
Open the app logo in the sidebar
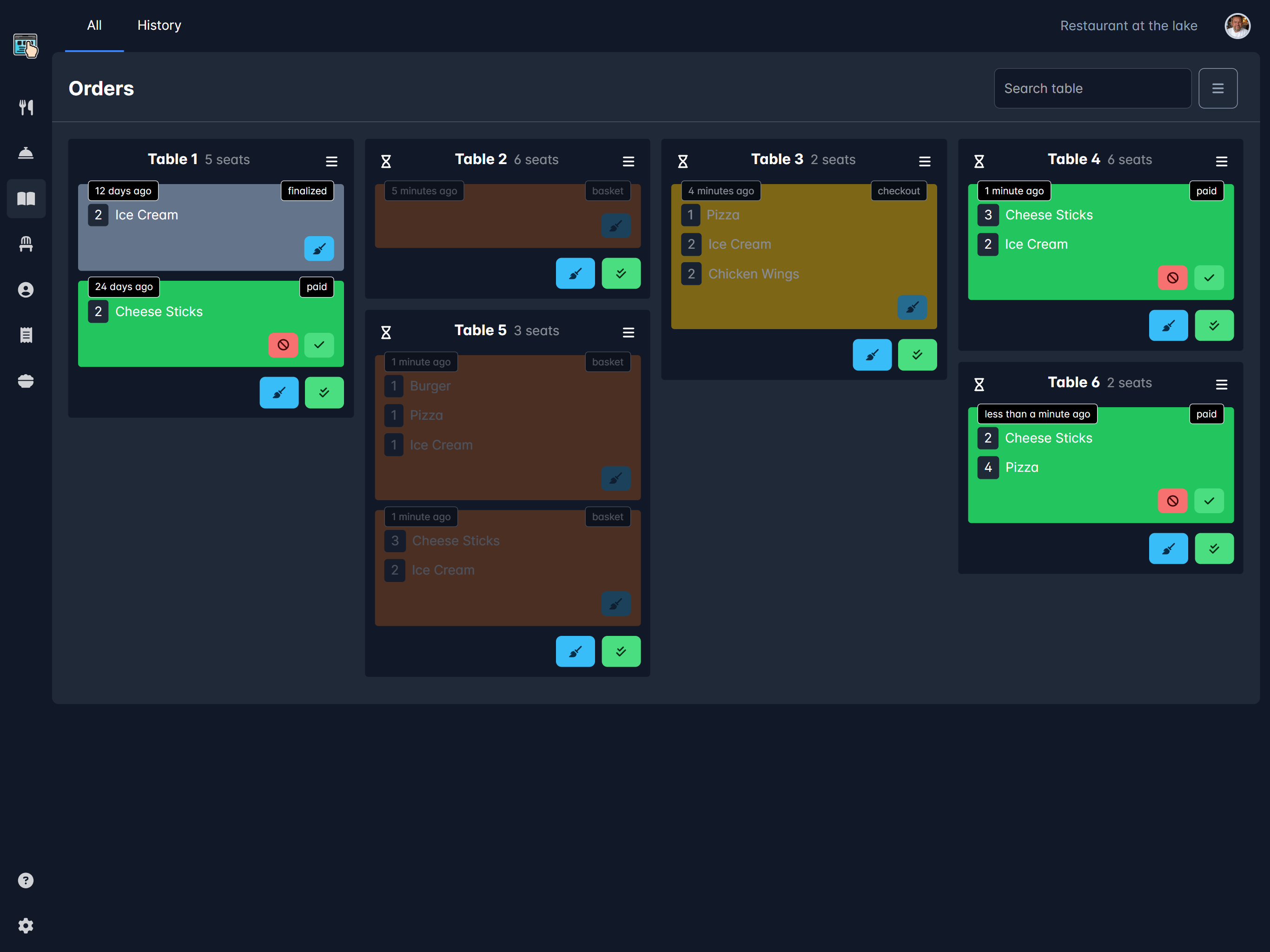pos(26,46)
